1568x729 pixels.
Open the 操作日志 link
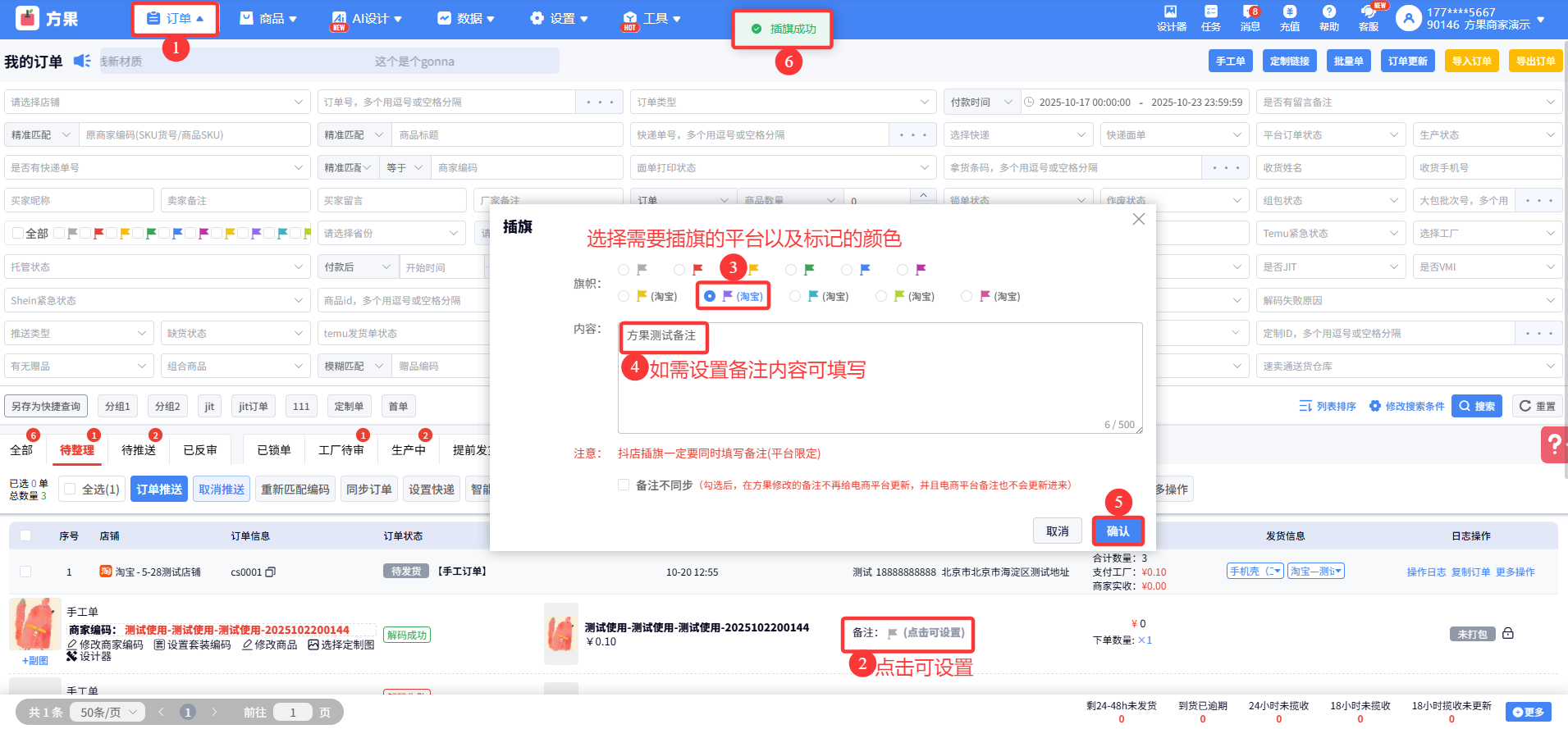[x=1426, y=572]
